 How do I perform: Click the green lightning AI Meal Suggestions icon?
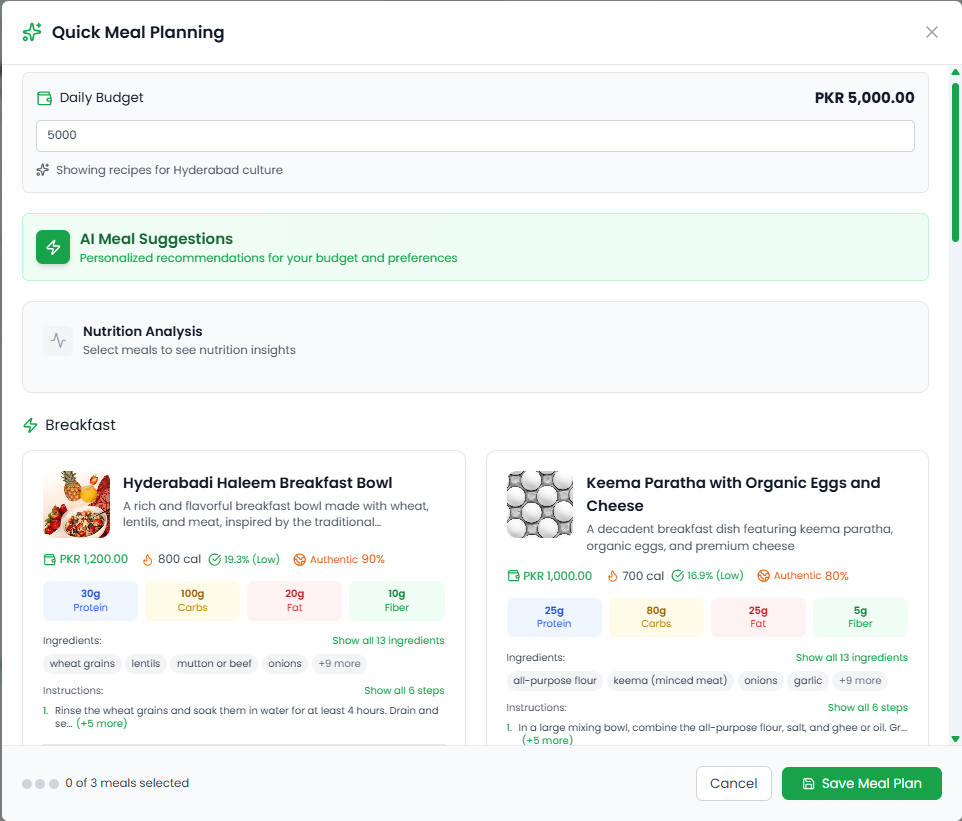53,247
